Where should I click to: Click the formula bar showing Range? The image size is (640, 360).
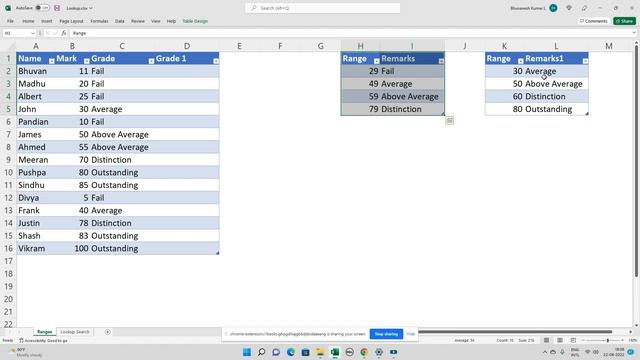351,33
